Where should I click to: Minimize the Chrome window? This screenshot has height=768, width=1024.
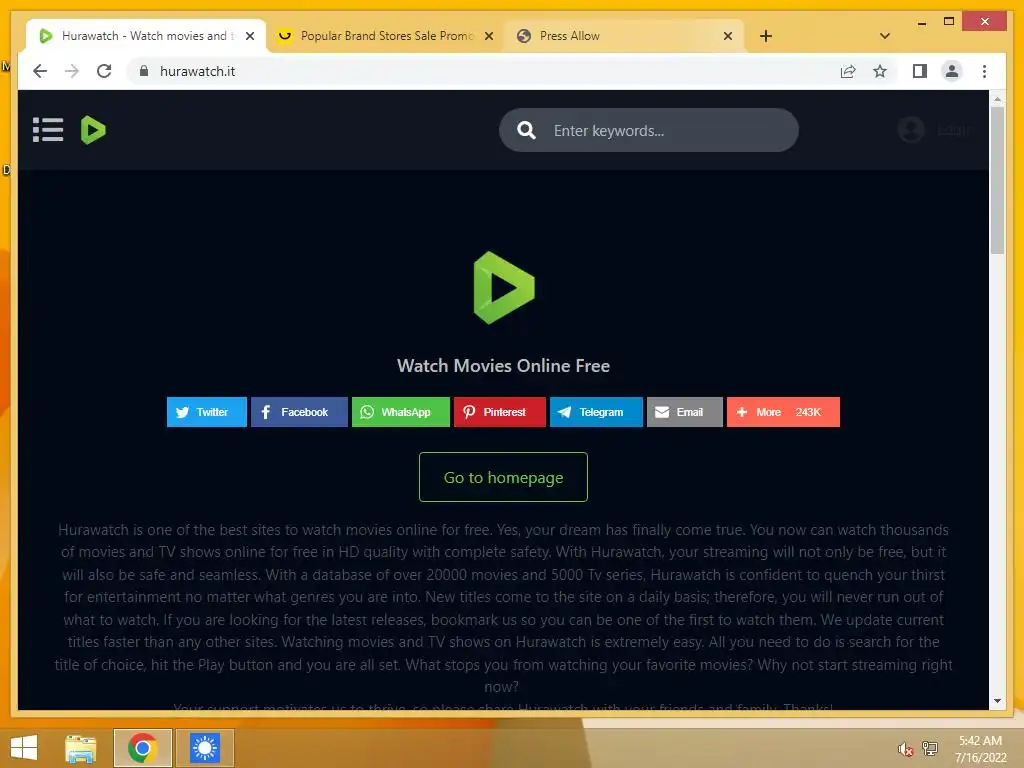(921, 22)
